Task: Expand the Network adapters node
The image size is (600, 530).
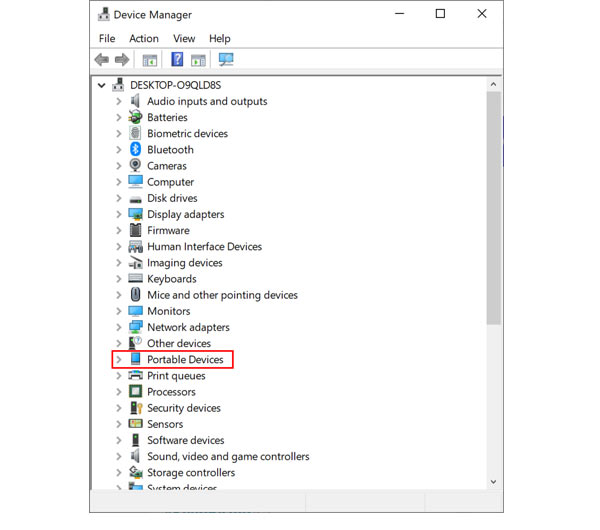Action: [x=119, y=328]
